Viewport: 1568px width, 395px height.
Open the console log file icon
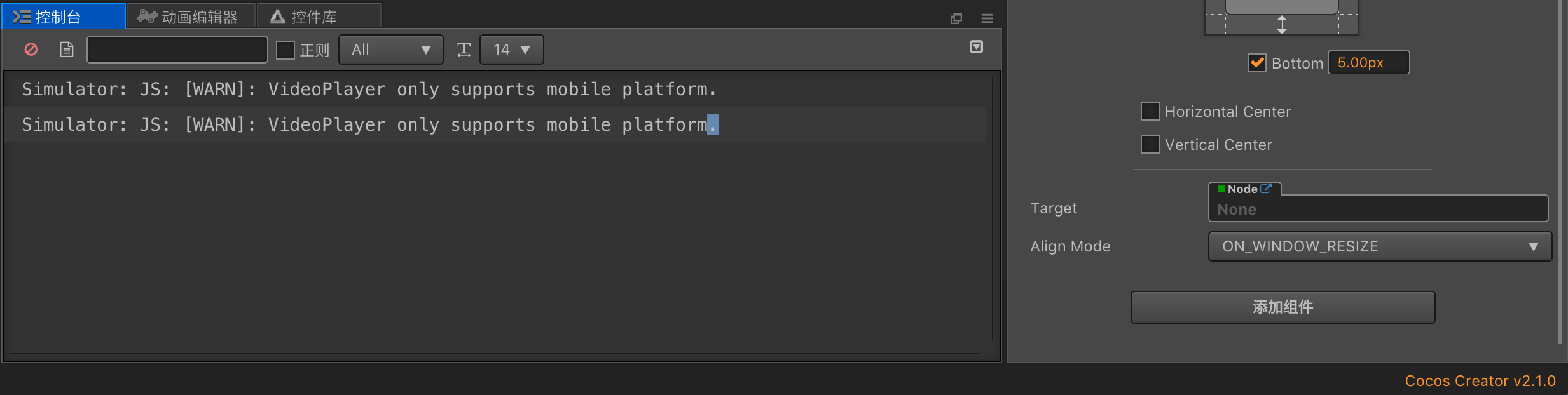[67, 50]
